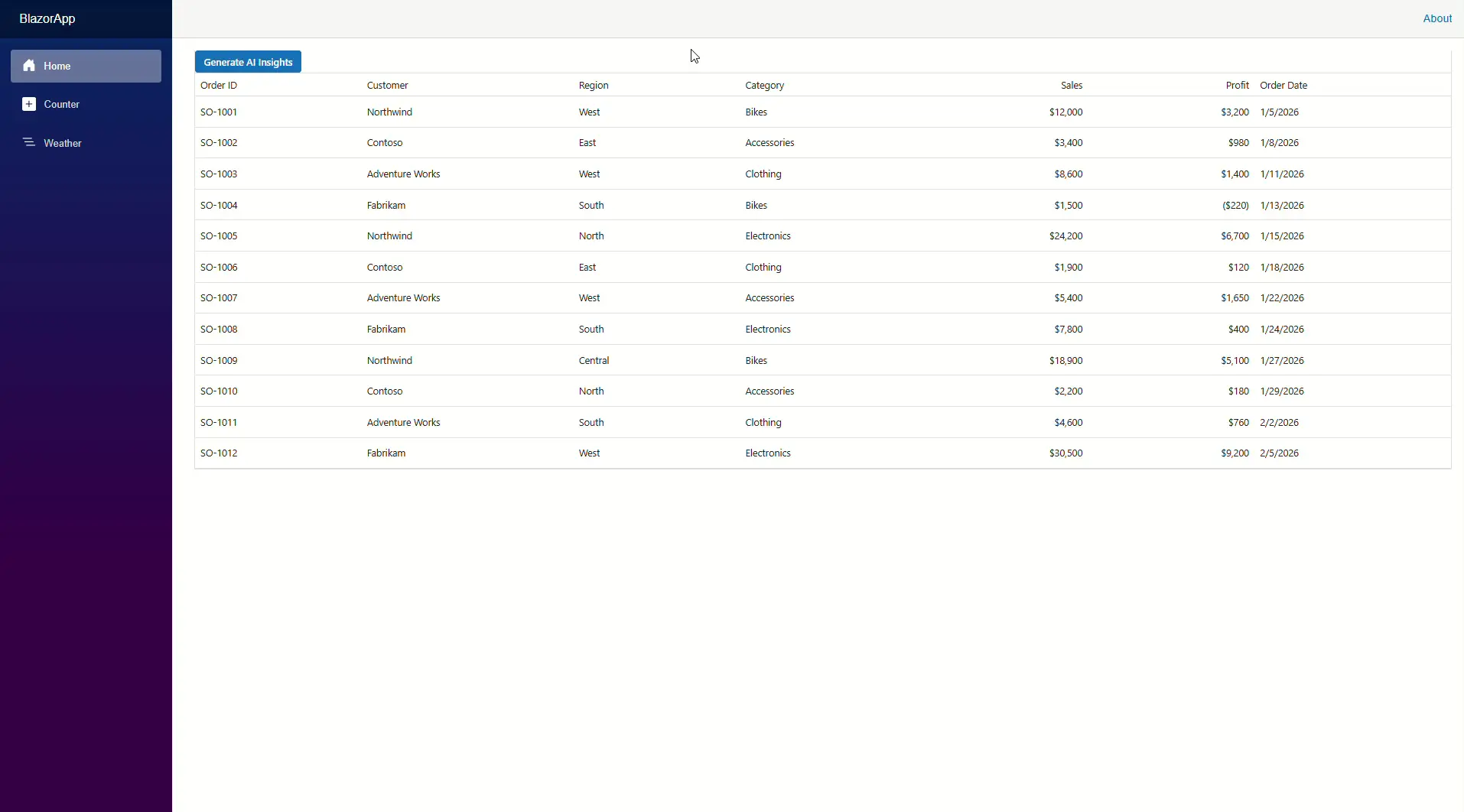The image size is (1464, 812).
Task: Click Bikes category in row SO-1009
Action: 756,361
